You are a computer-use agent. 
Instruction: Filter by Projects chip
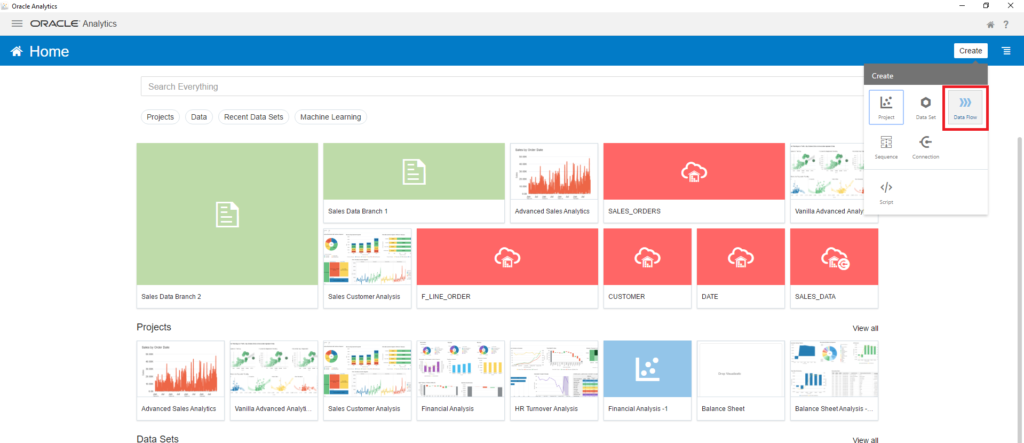coord(160,117)
